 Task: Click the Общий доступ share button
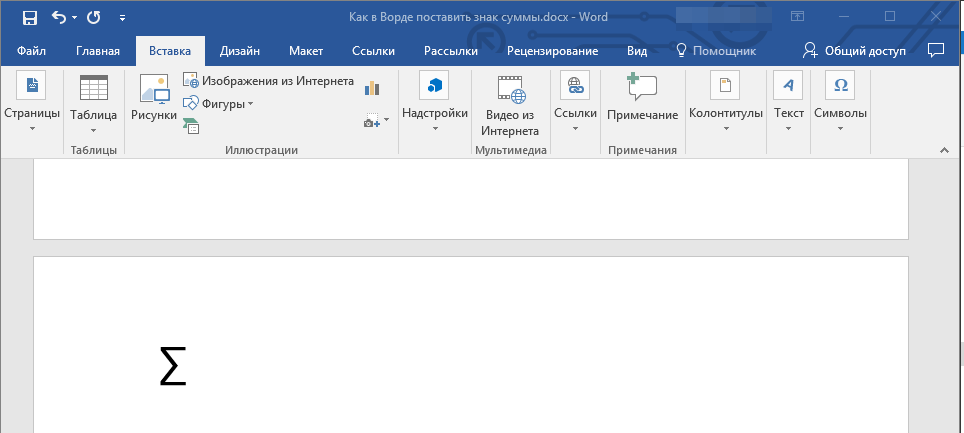(x=855, y=51)
